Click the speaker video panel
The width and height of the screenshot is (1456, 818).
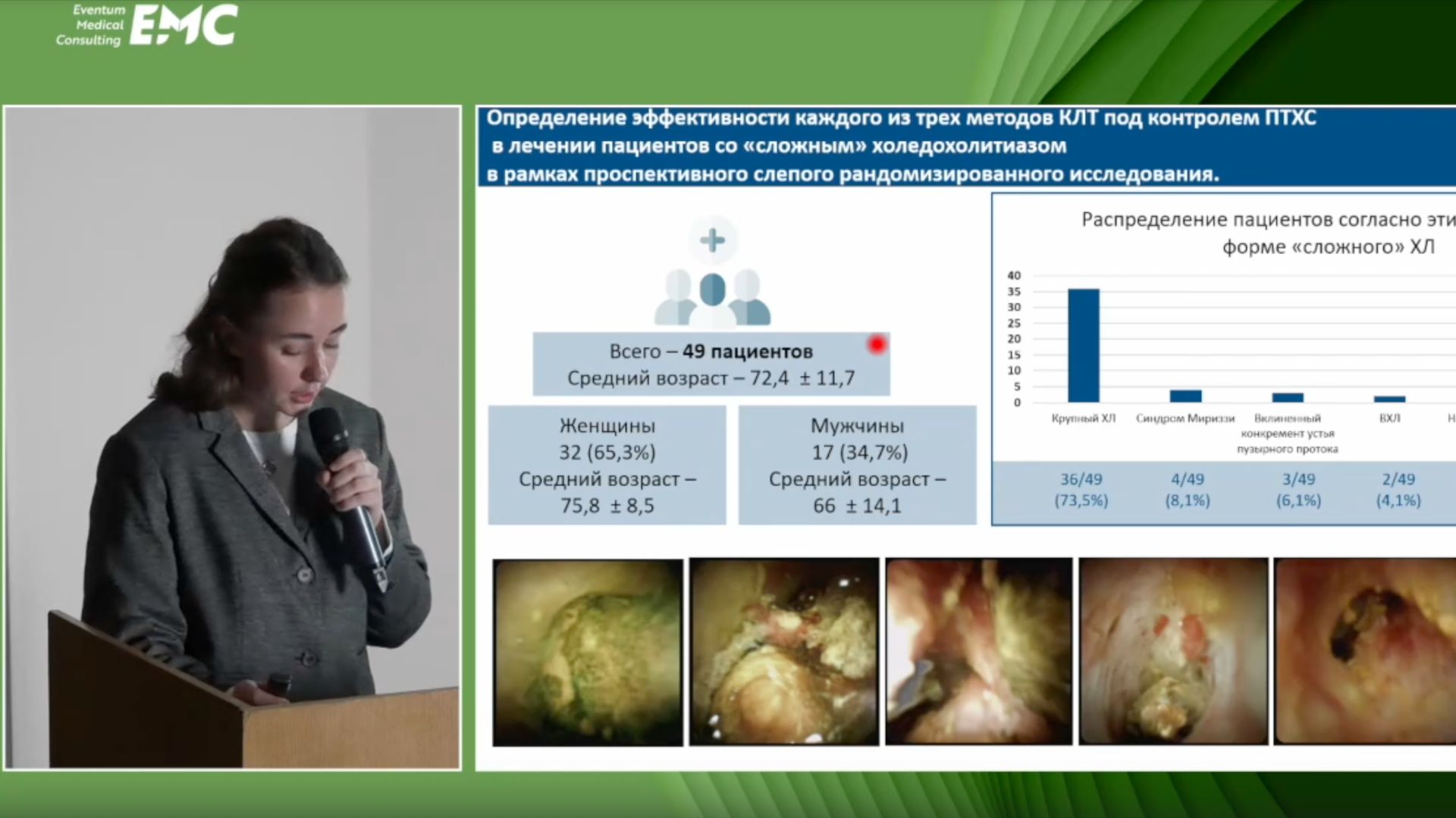pos(232,437)
